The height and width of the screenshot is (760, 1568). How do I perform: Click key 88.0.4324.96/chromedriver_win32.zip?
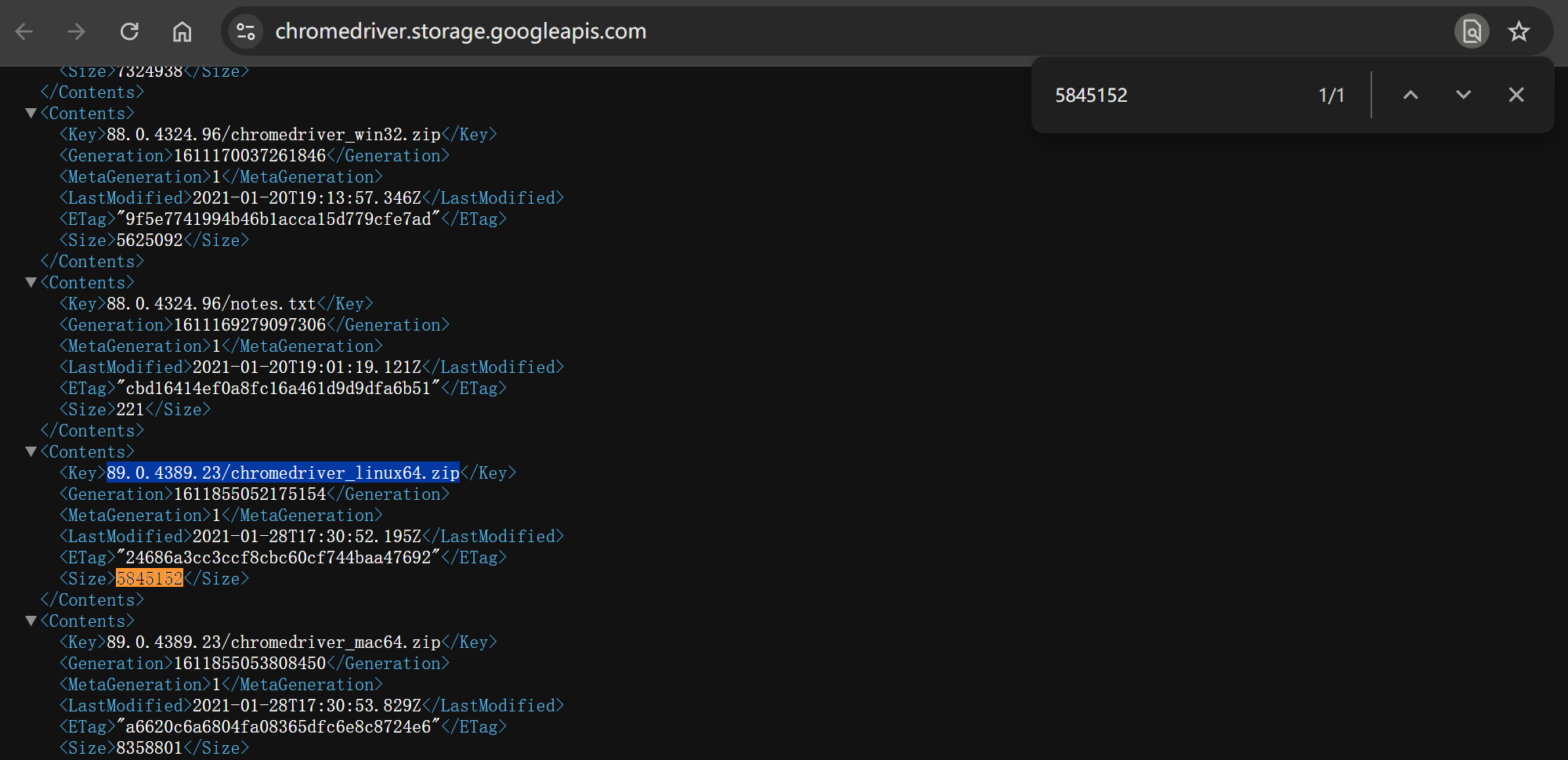273,135
